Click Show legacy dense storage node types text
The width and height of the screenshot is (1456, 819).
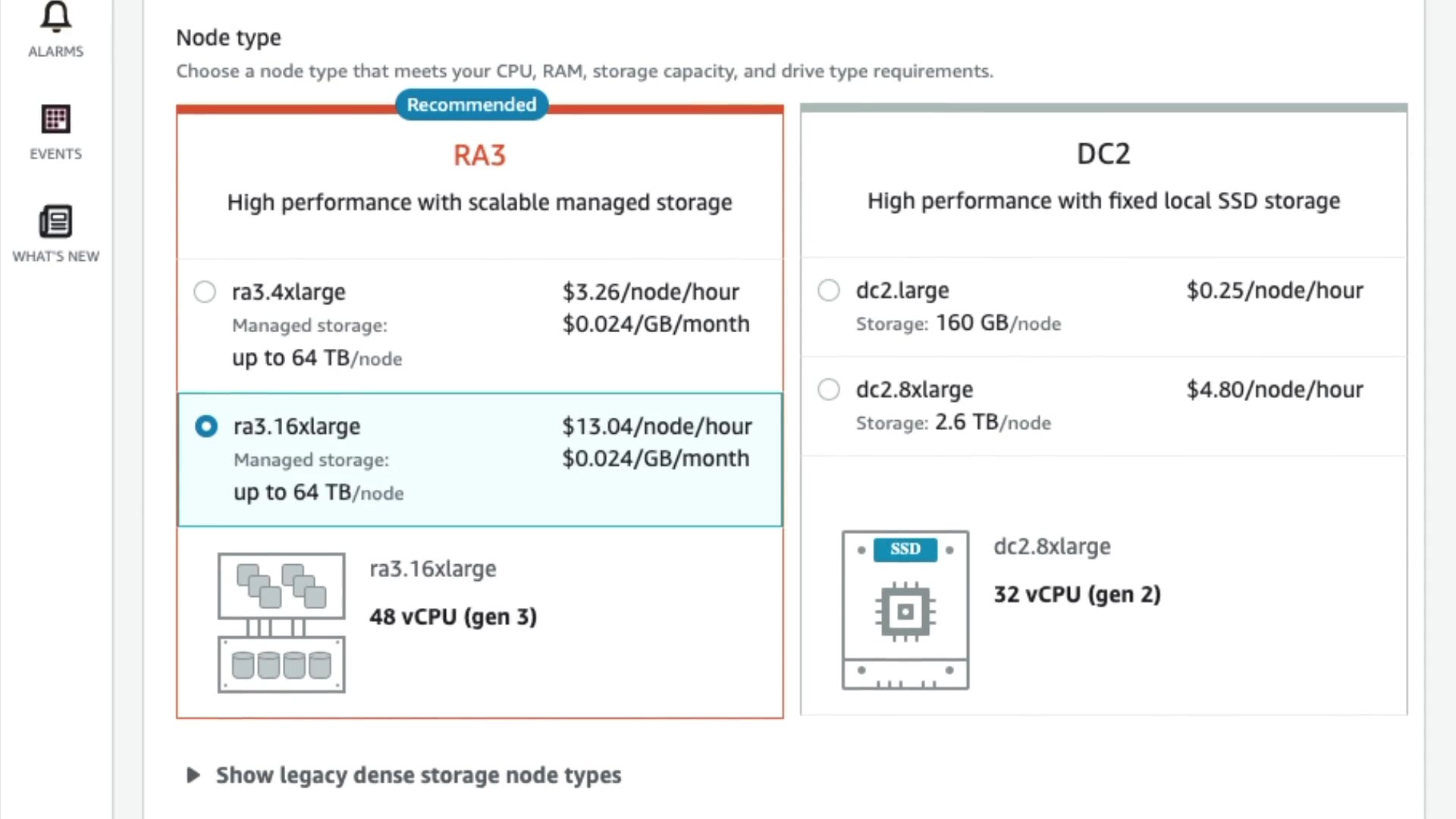[x=418, y=775]
